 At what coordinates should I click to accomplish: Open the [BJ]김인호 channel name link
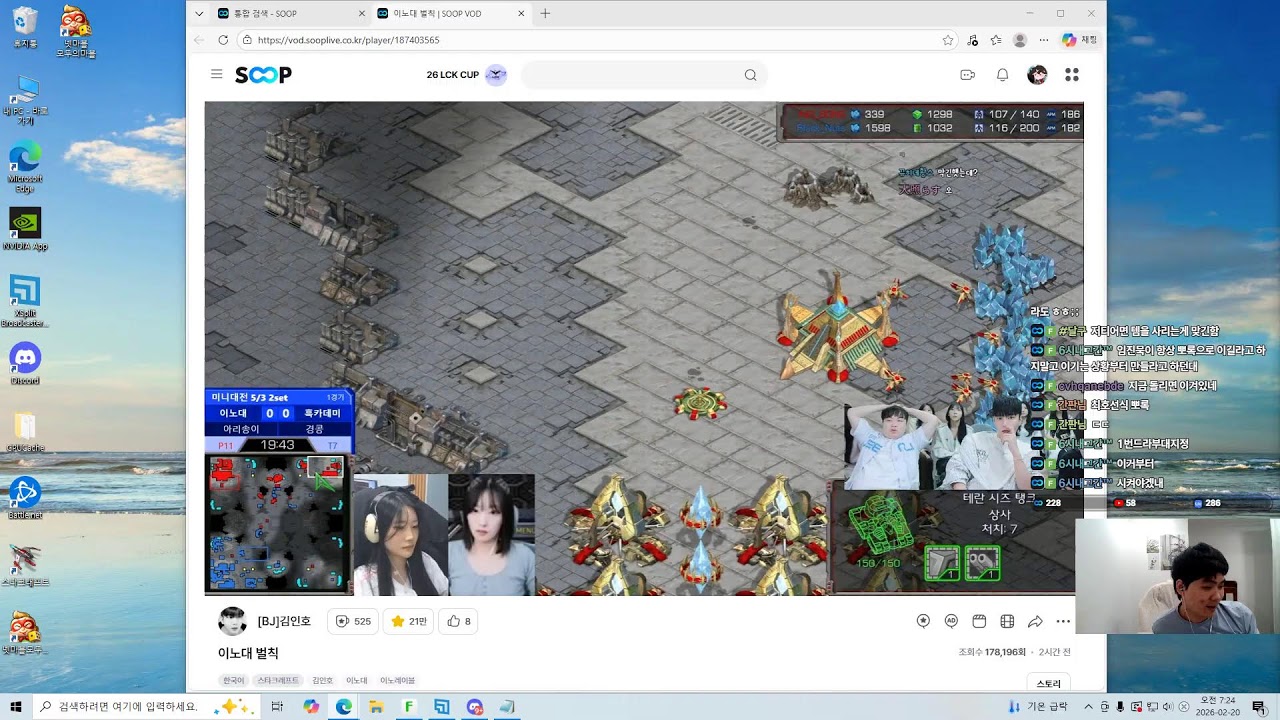(x=284, y=621)
